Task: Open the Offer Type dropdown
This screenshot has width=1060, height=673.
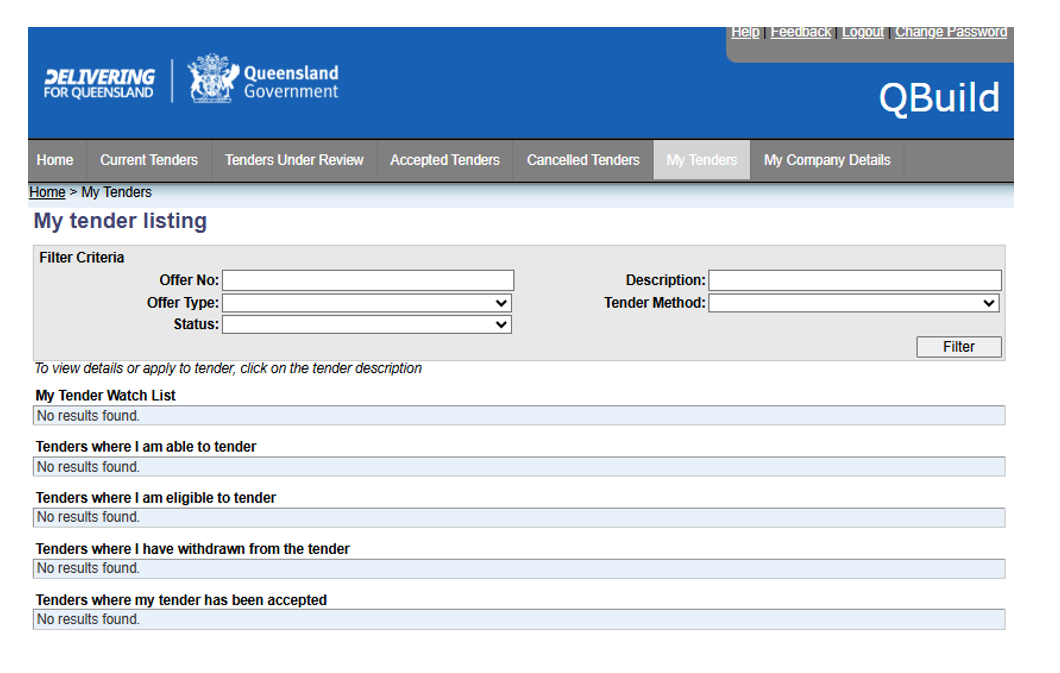Action: click(x=366, y=303)
